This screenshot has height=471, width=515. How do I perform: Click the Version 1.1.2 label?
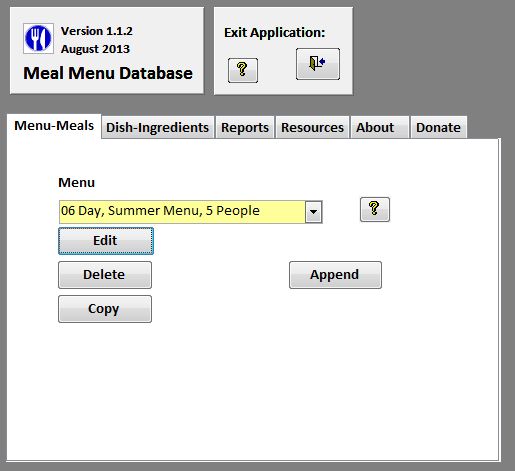pyautogui.click(x=97, y=31)
